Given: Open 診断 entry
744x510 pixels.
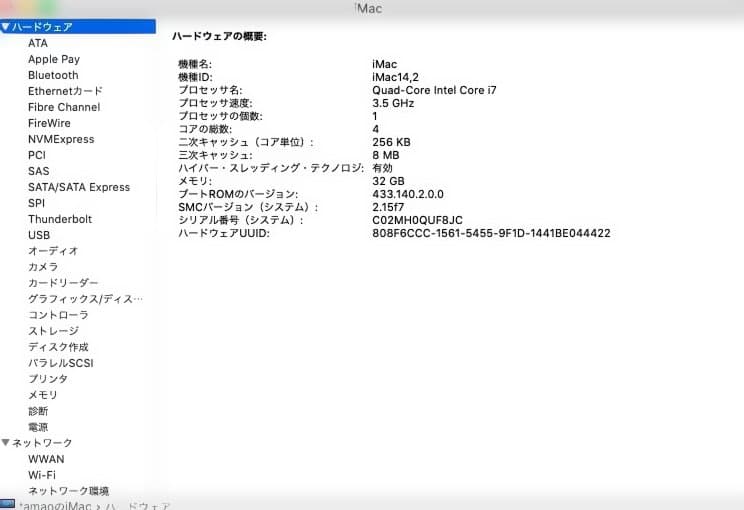Looking at the screenshot, I should (x=38, y=411).
